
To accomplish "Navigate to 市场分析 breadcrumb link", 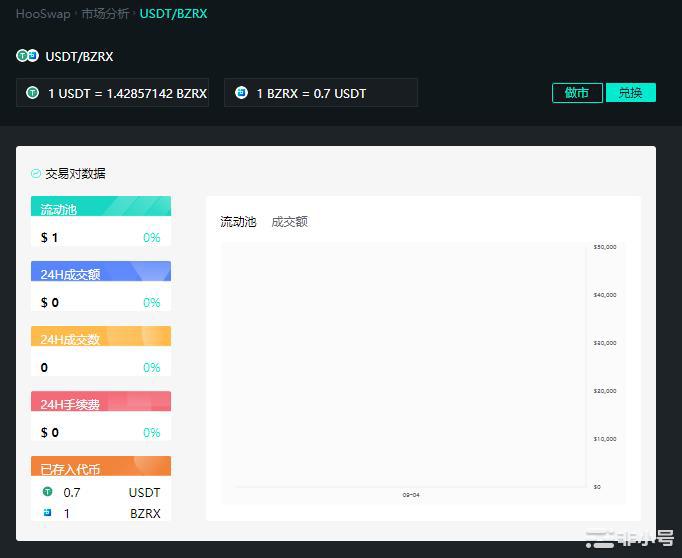I will coord(105,14).
